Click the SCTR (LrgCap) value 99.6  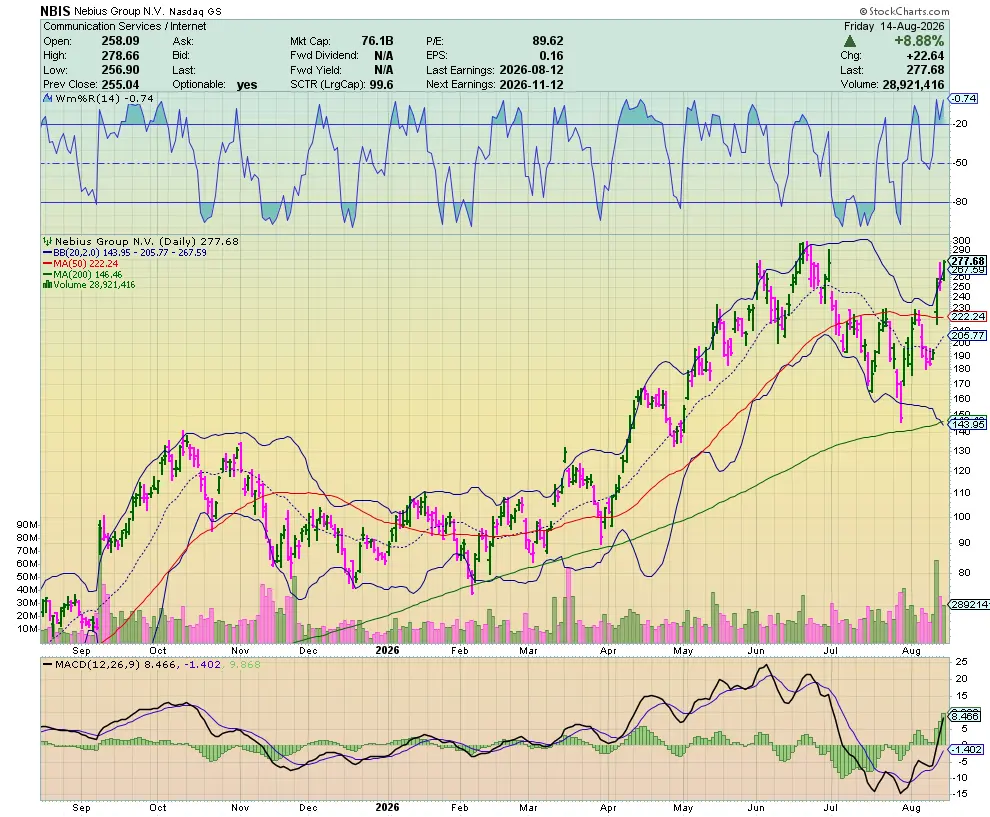(381, 85)
